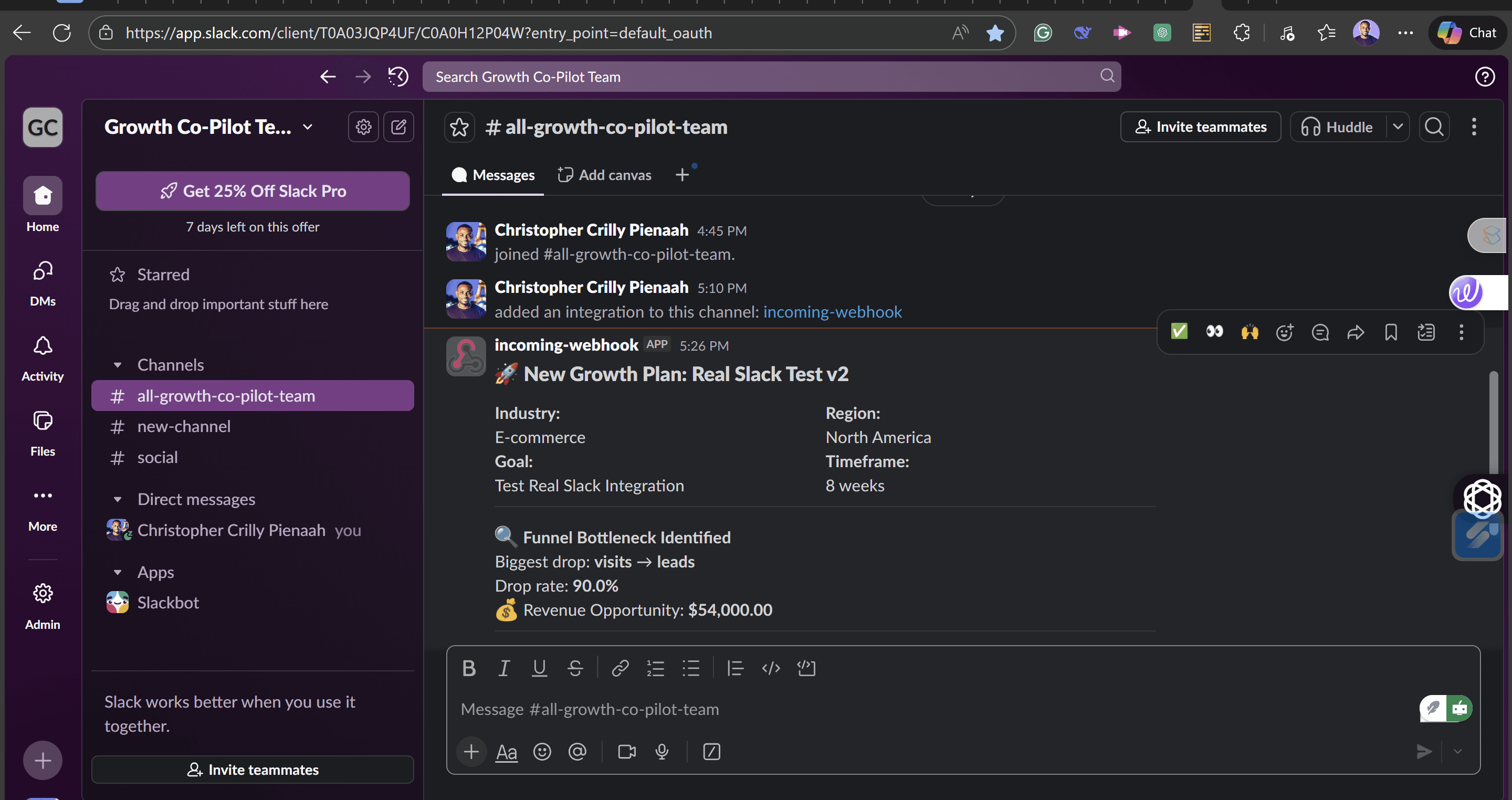Screen dimensions: 1512x800
Task: Compose a new message
Action: (x=398, y=127)
